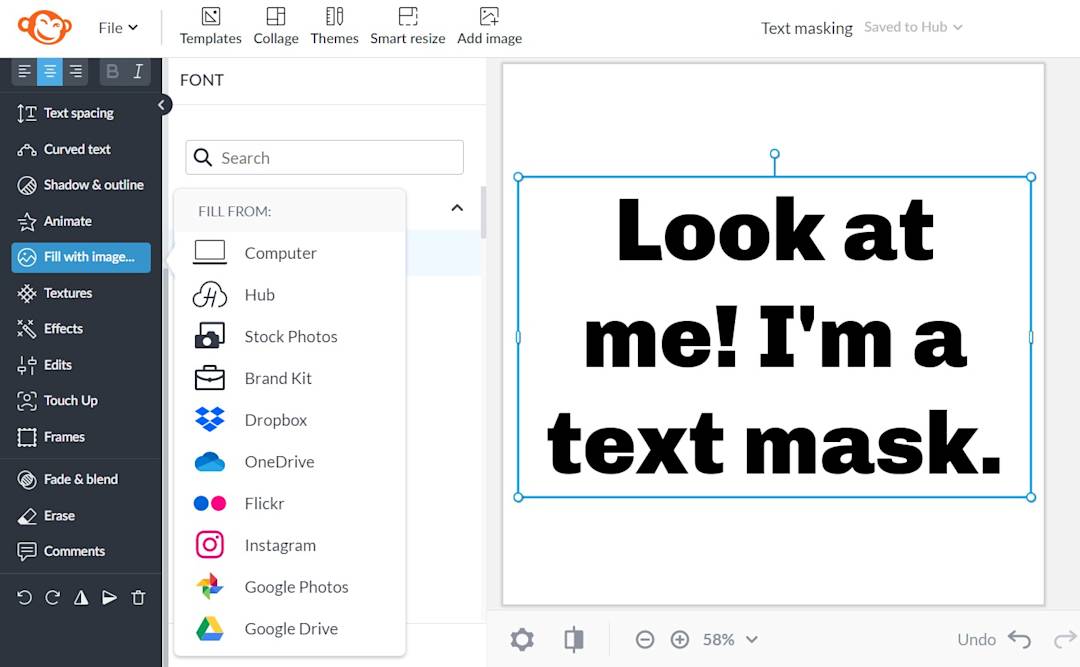Viewport: 1080px width, 667px height.
Task: Zoom in with the plus button
Action: (680, 639)
